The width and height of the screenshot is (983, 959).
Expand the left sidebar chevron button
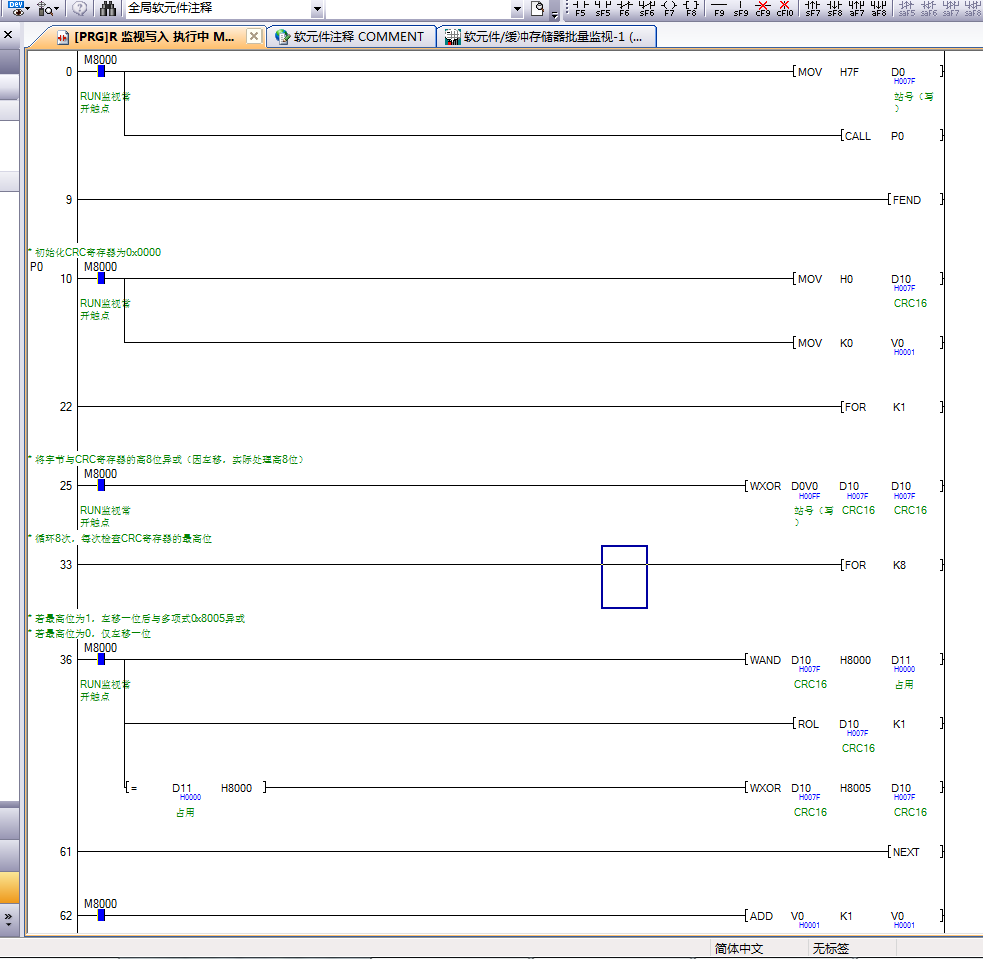click(9, 916)
